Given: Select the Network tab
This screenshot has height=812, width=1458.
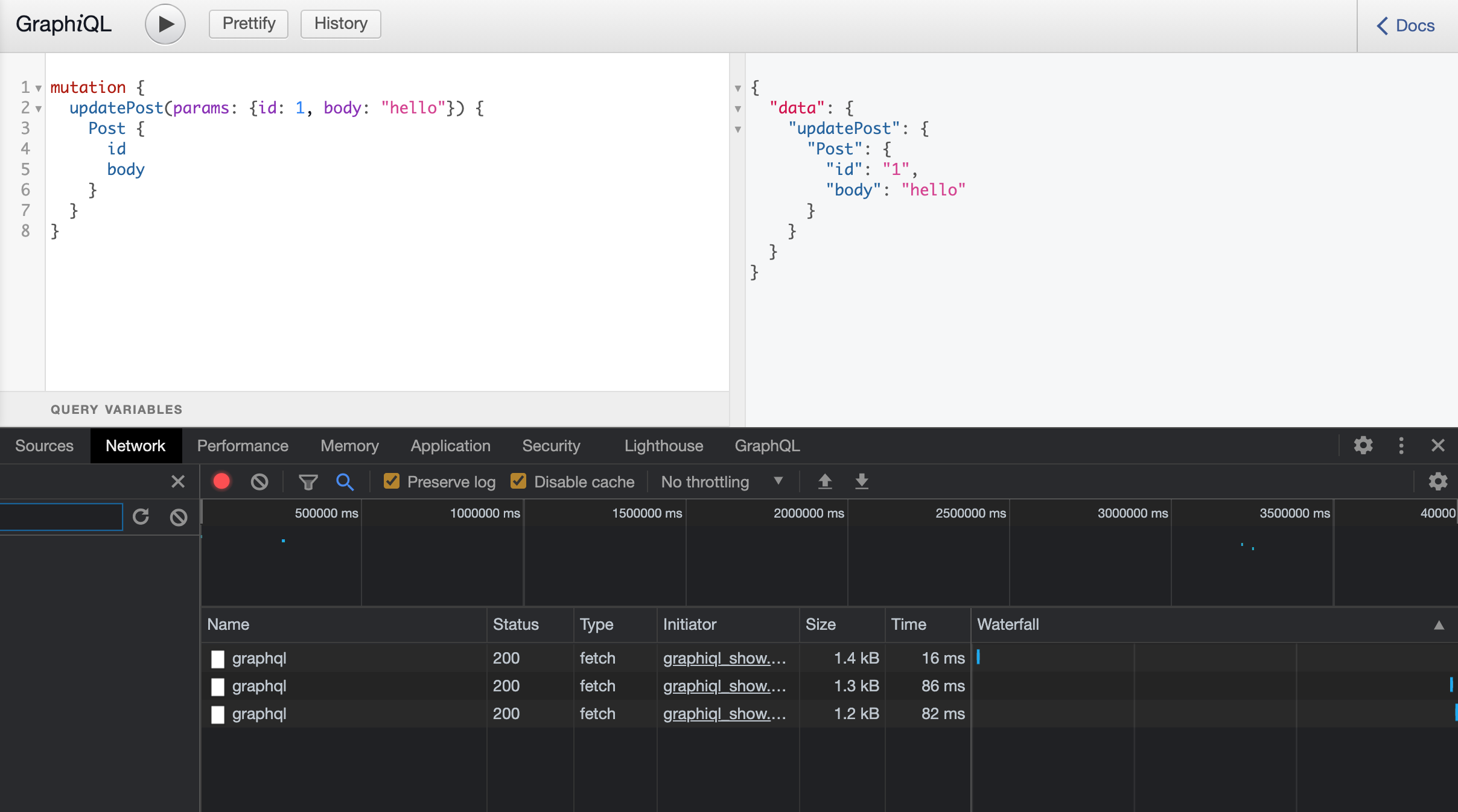Looking at the screenshot, I should click(135, 446).
